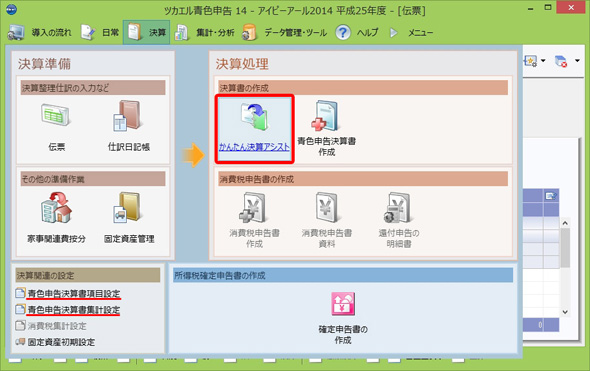Open the 導入の流れ menu
Screen dimensions: 590x371
(x=52, y=33)
